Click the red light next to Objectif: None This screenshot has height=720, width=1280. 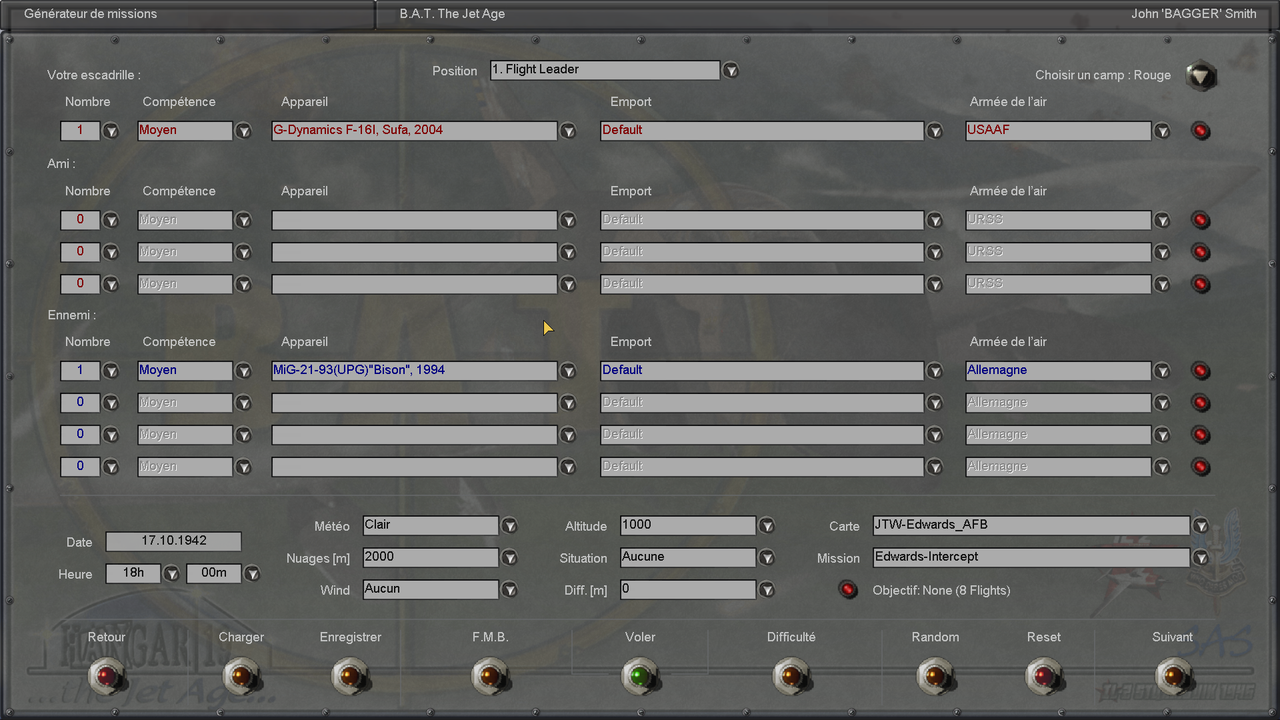coord(847,590)
